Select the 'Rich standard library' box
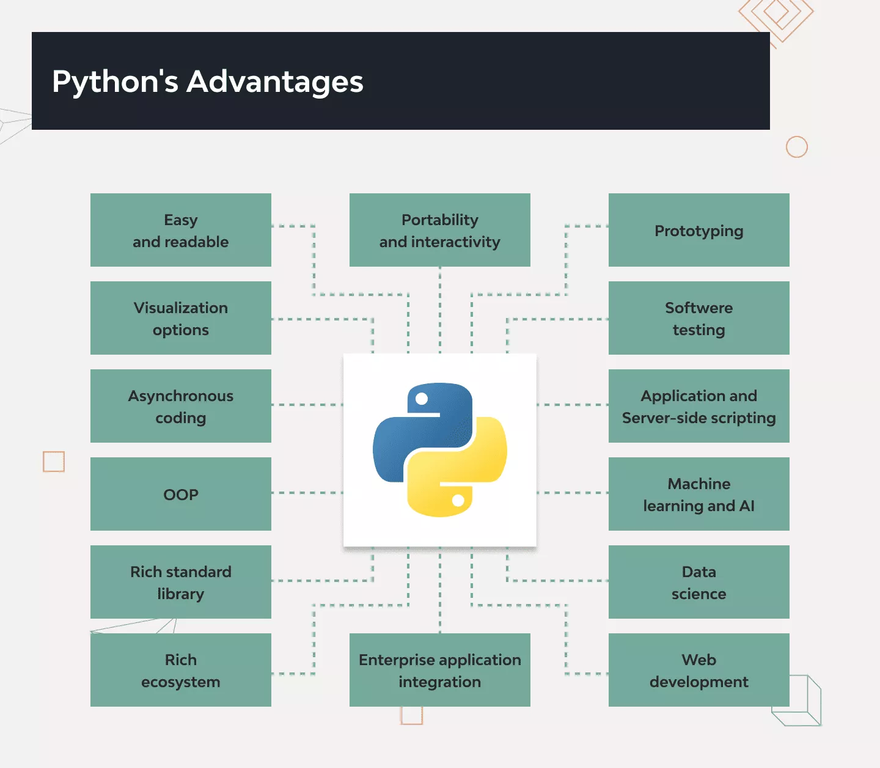 (181, 582)
